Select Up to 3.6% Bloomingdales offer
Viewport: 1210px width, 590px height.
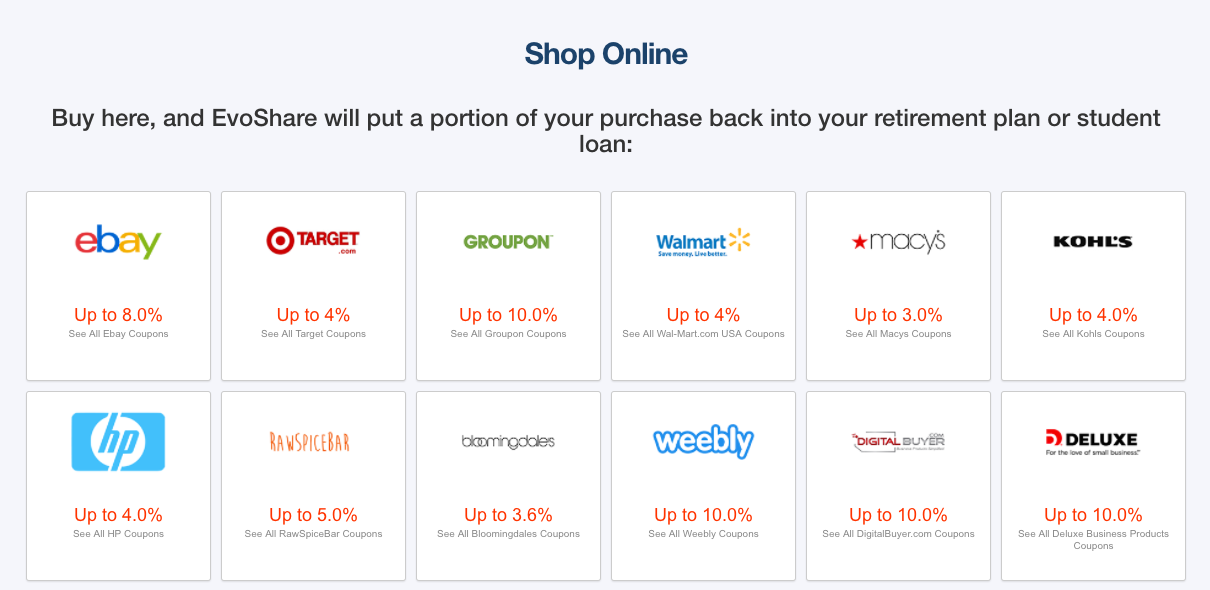pos(508,515)
